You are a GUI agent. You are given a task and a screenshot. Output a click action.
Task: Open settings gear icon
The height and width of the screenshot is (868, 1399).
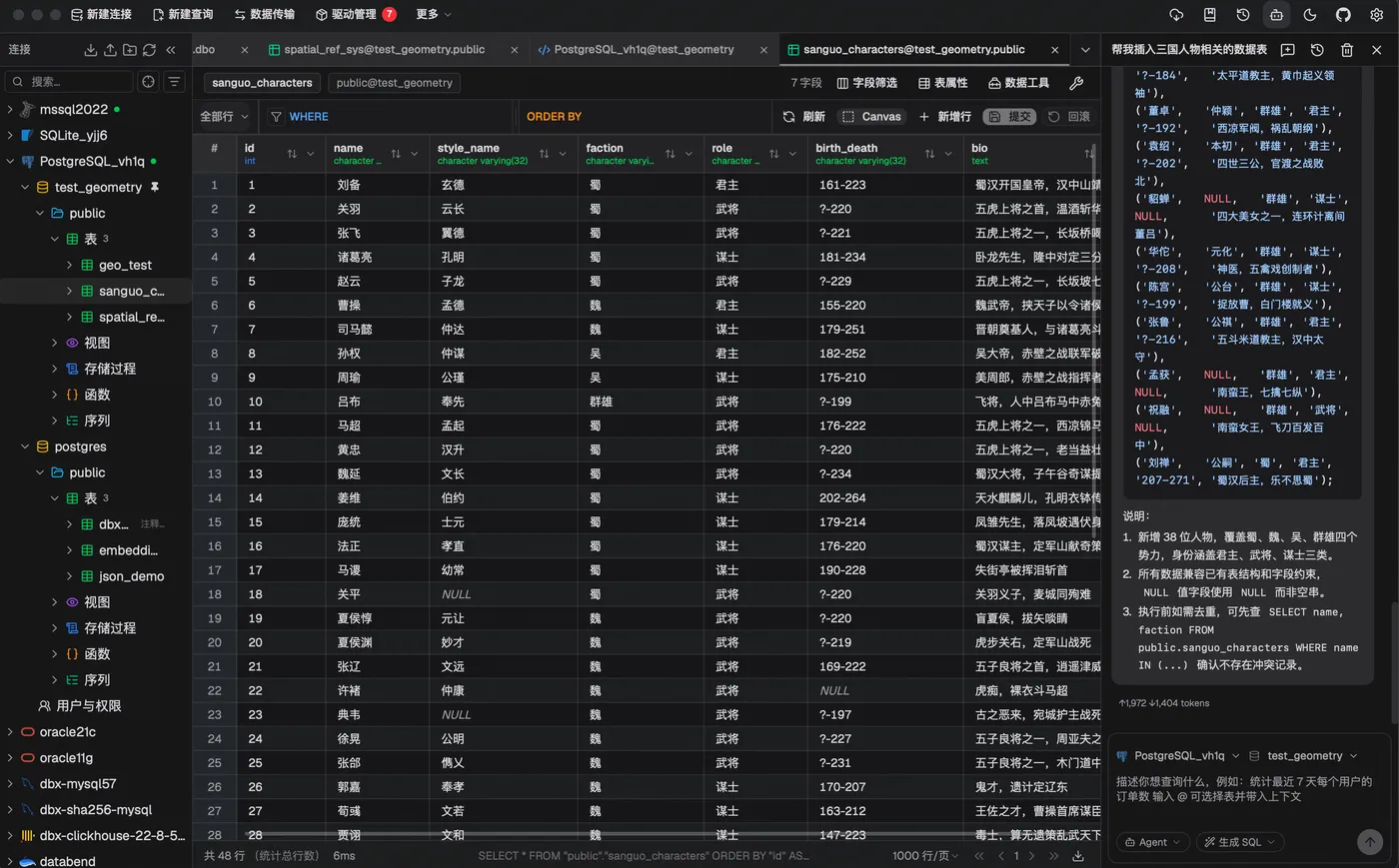[1376, 15]
